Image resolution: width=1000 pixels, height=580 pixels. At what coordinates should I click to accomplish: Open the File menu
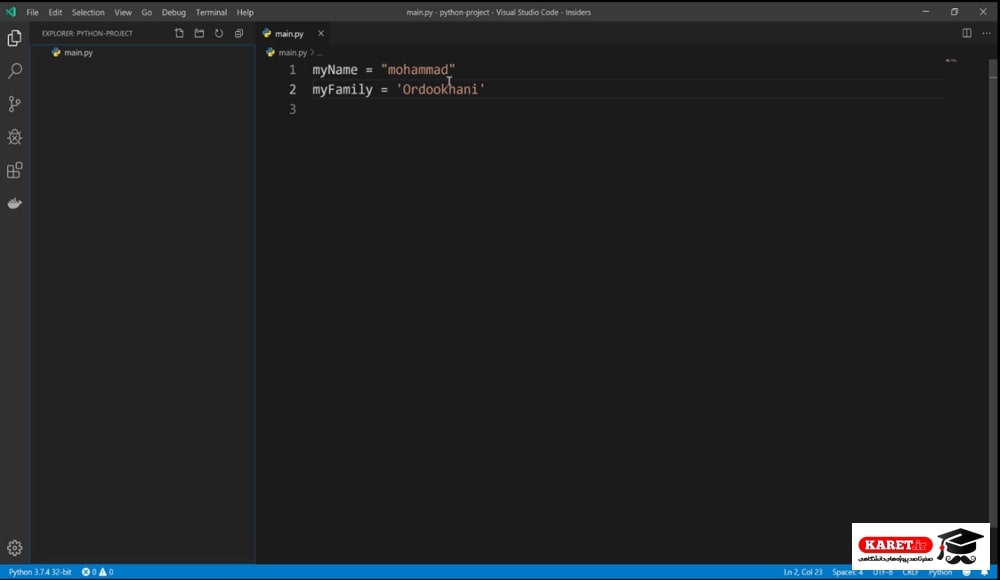[33, 12]
